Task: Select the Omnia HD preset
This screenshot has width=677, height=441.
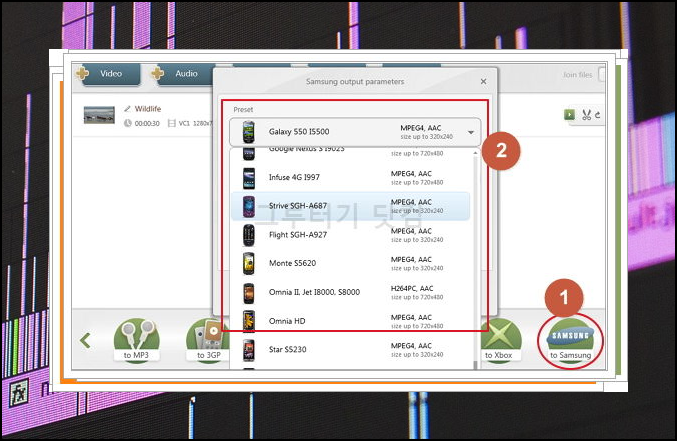Action: 350,321
